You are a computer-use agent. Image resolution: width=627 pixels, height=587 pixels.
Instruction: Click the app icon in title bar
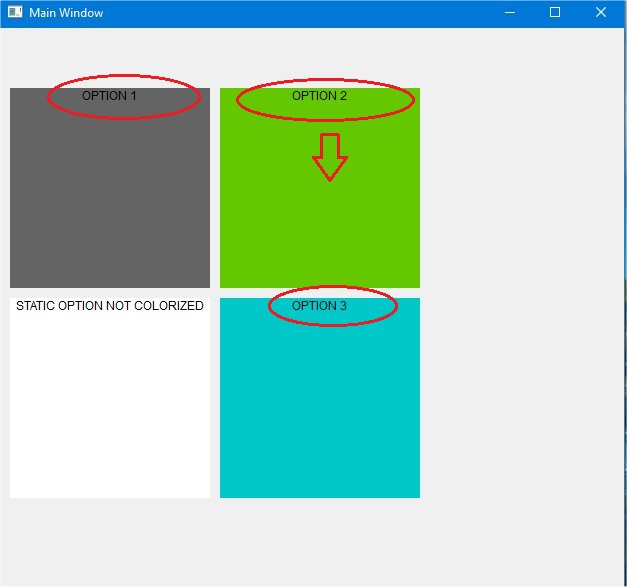[x=15, y=13]
